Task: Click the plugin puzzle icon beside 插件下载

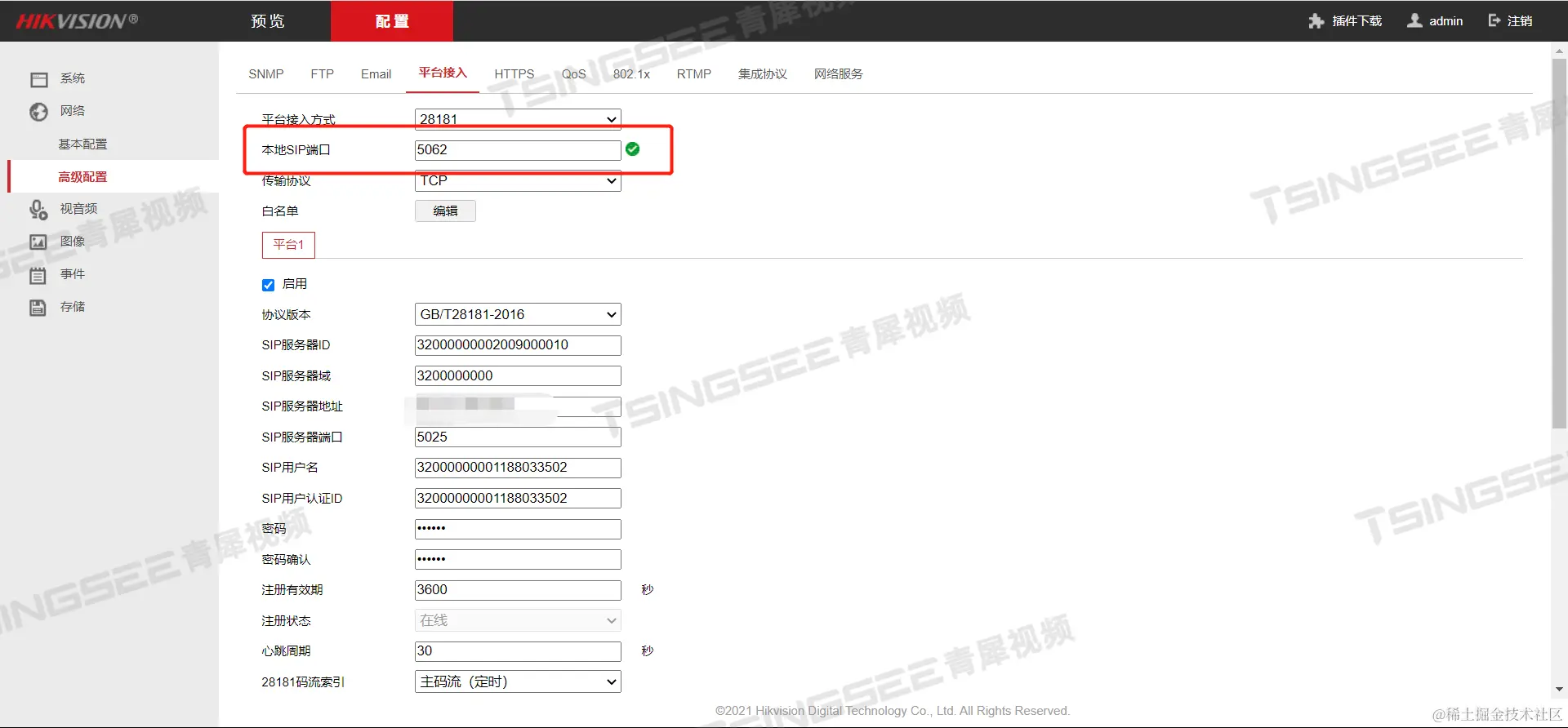Action: (1316, 21)
